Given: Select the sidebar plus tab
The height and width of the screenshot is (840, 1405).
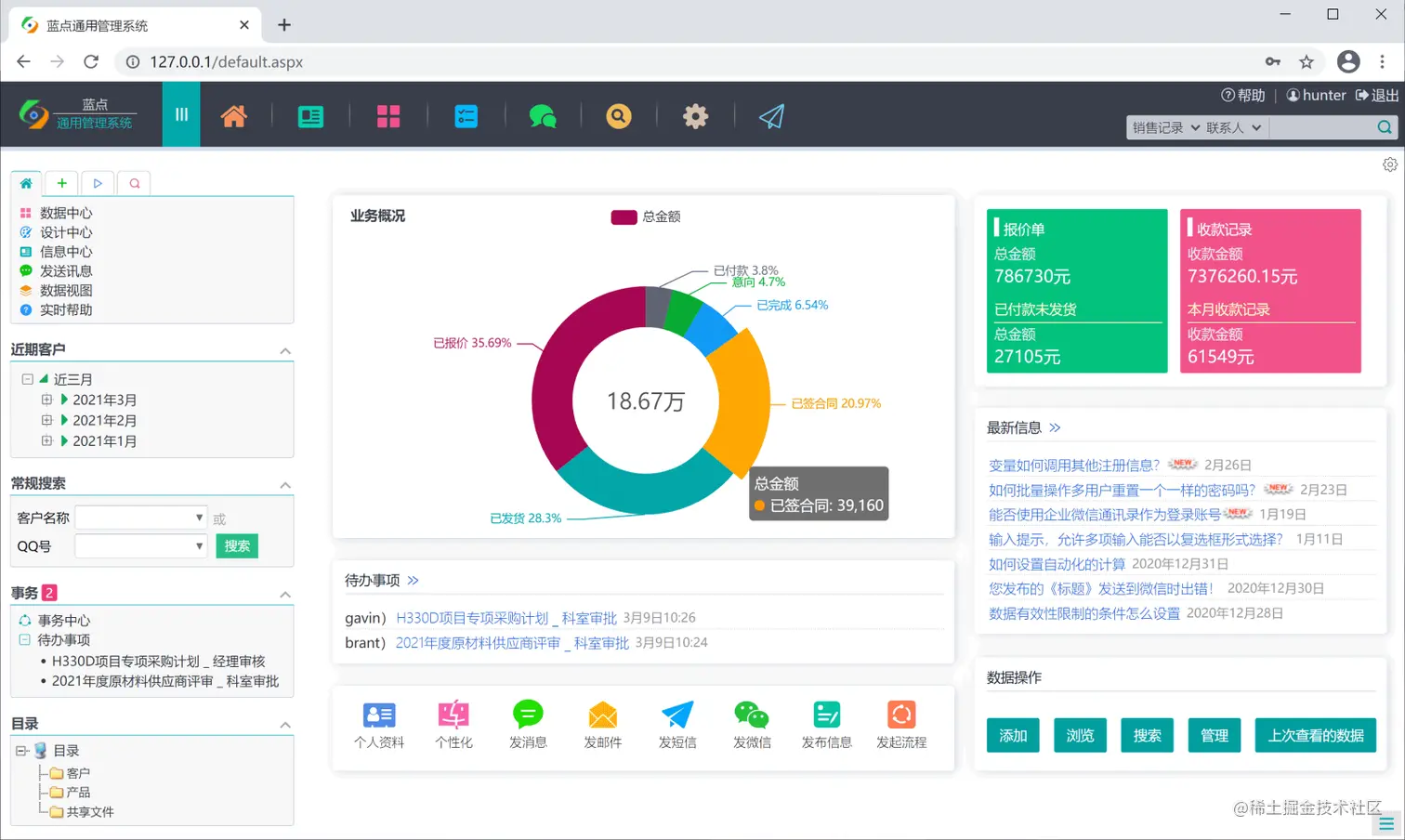Looking at the screenshot, I should click(62, 183).
